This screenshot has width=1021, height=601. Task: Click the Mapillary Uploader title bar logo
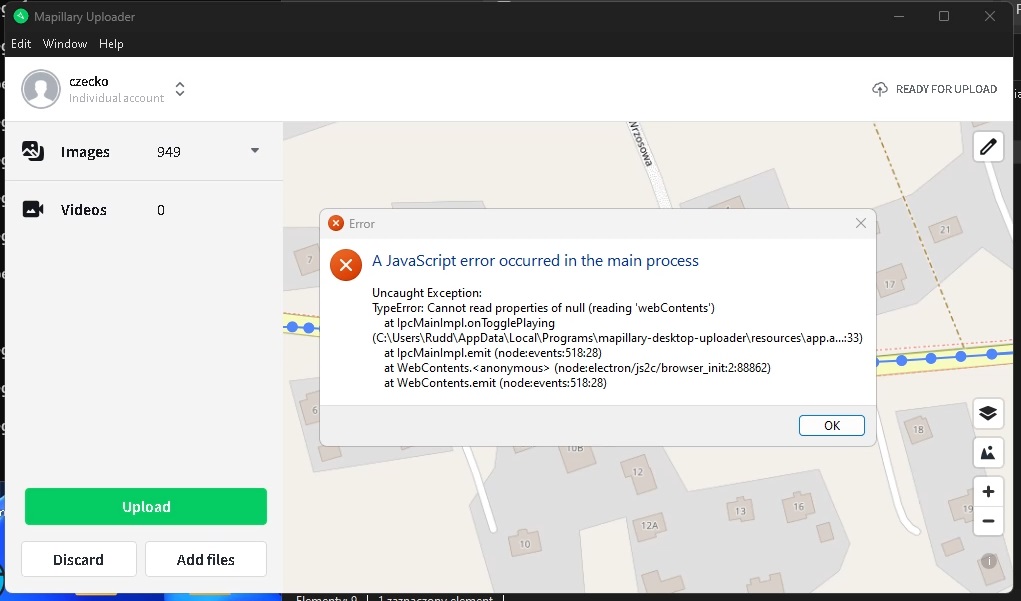tap(21, 16)
